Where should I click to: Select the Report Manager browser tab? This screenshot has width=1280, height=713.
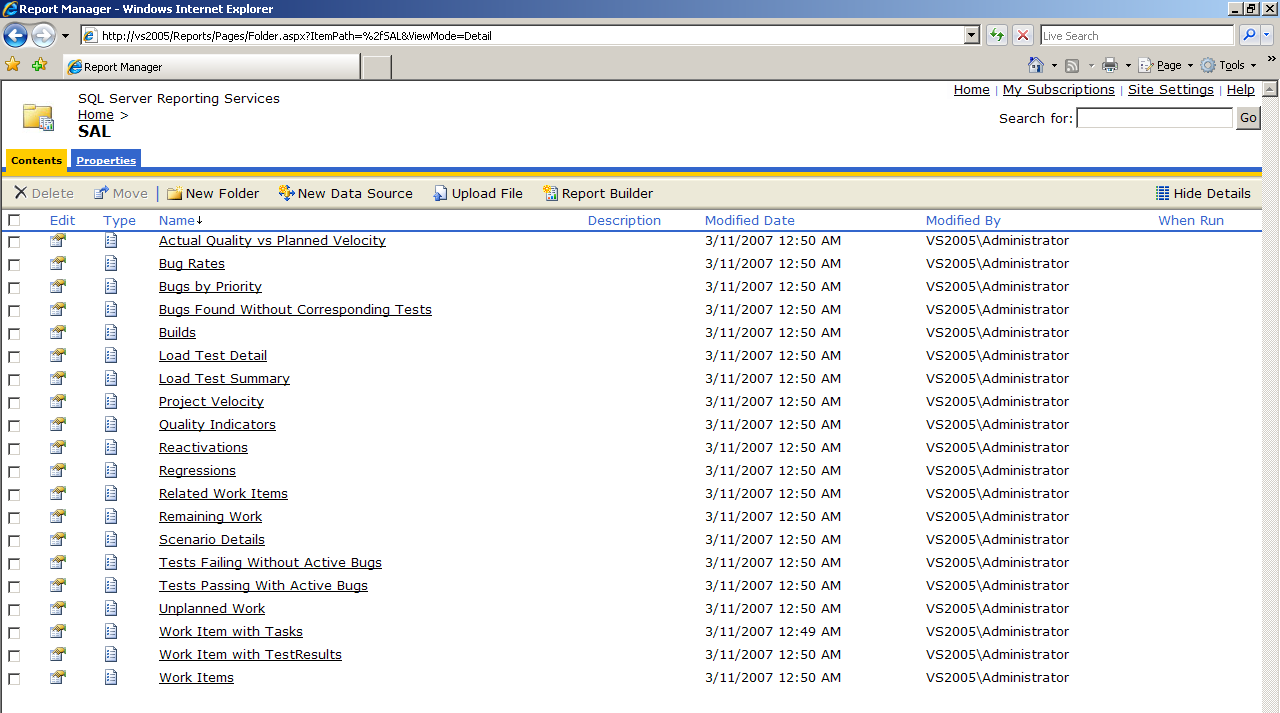point(211,67)
